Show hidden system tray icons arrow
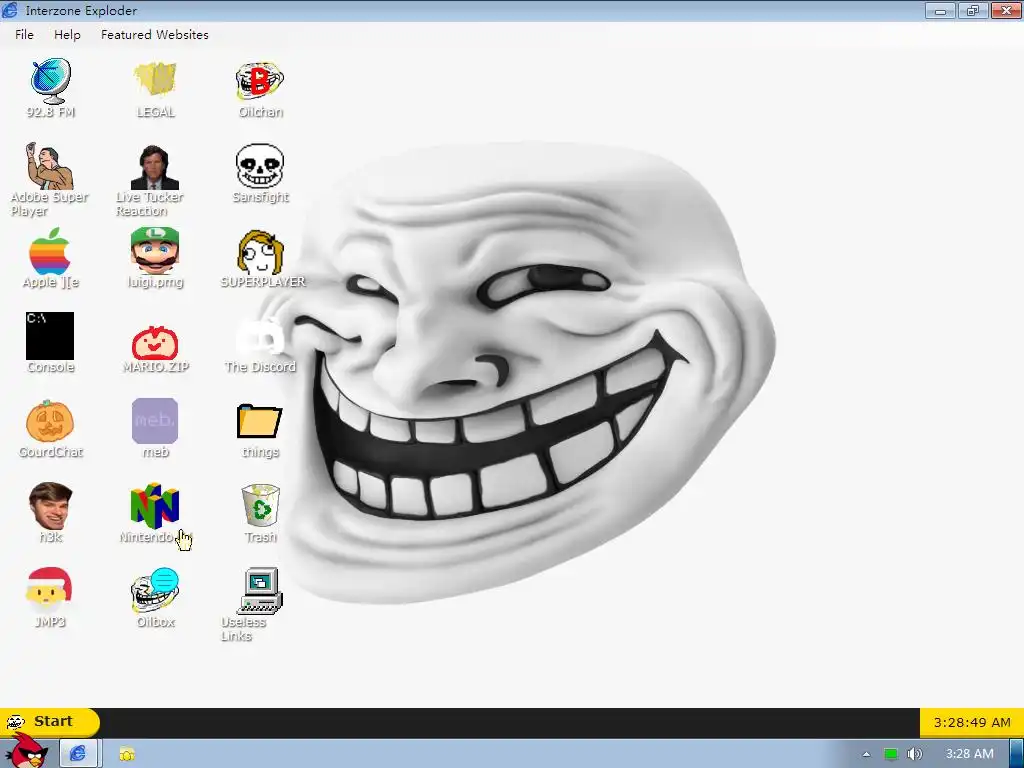Image resolution: width=1024 pixels, height=768 pixels. (x=866, y=755)
